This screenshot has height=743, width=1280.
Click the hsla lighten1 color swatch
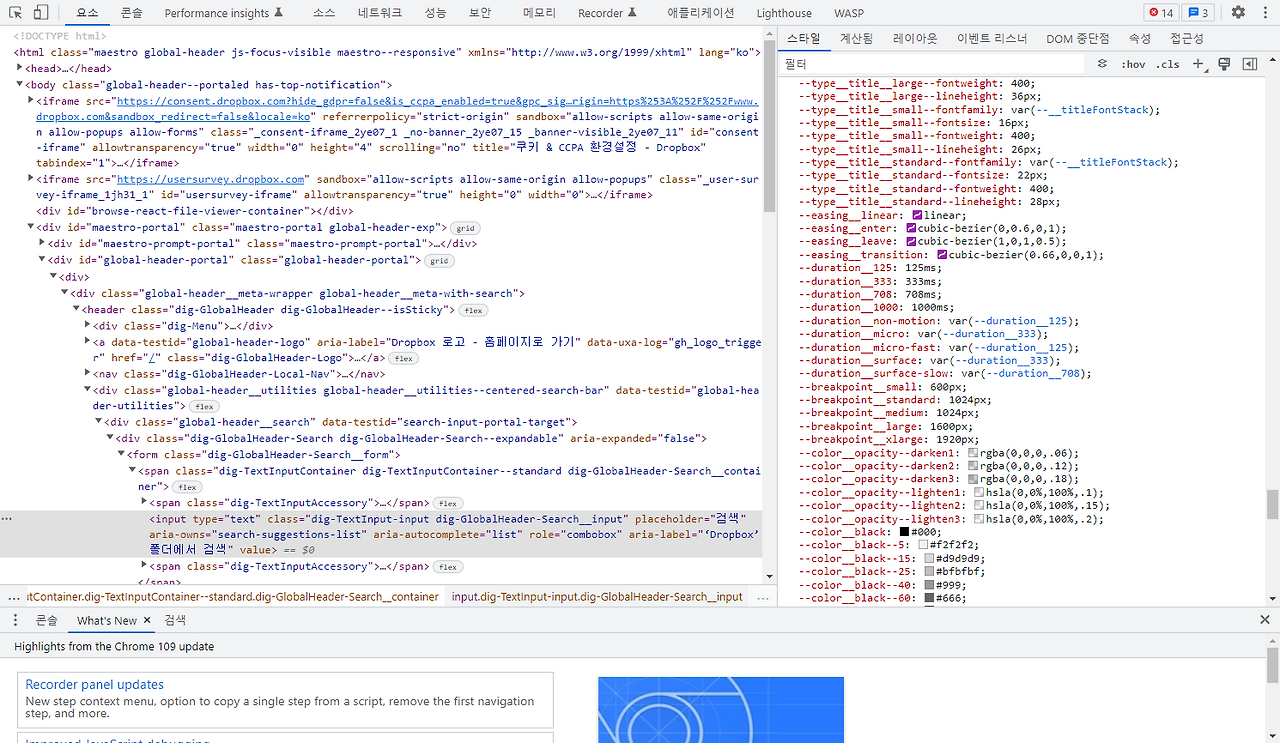point(979,493)
